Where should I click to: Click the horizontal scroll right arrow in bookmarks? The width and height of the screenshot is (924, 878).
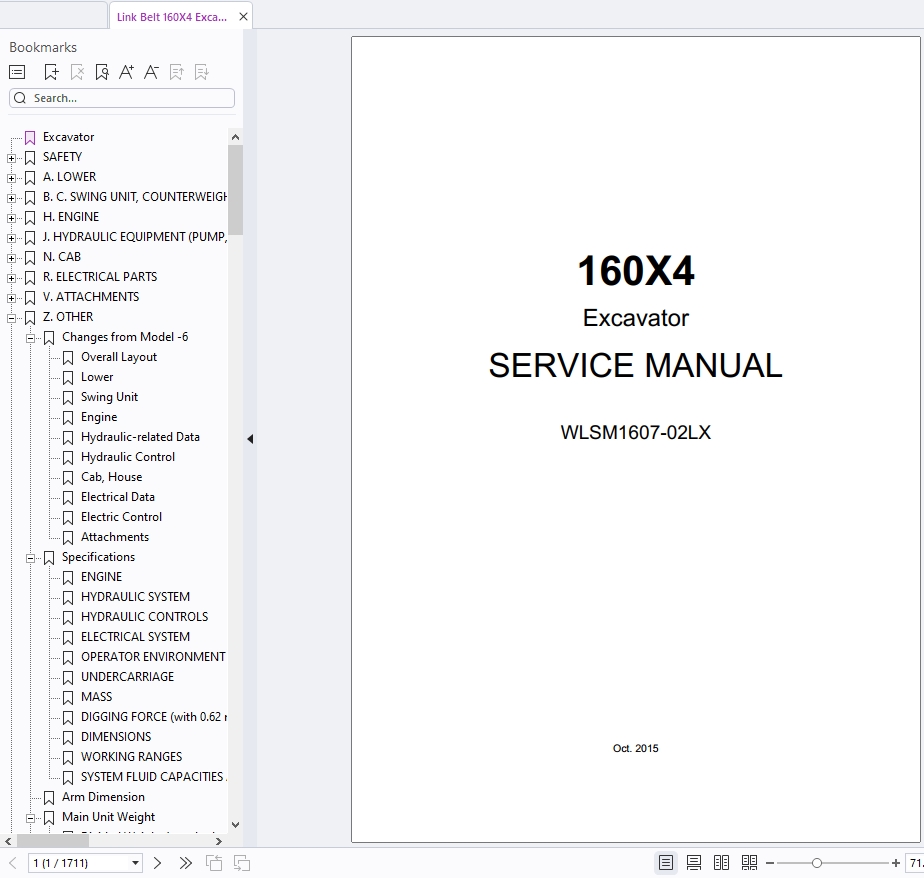(219, 841)
